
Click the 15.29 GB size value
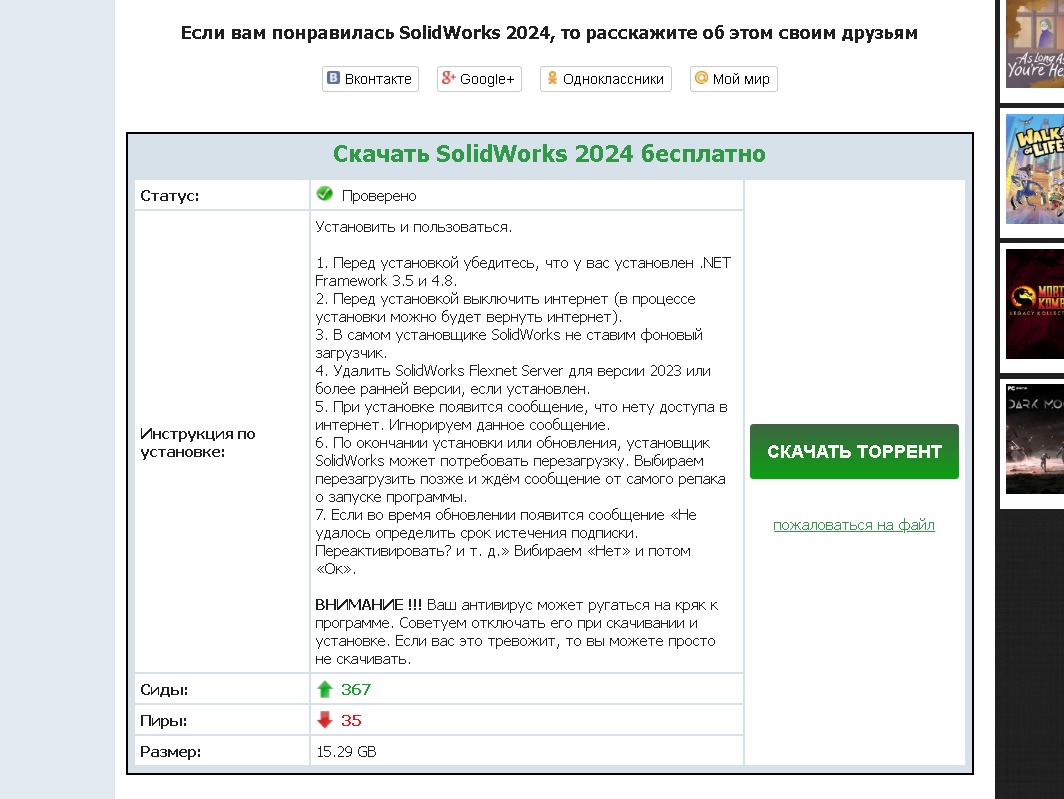[346, 751]
